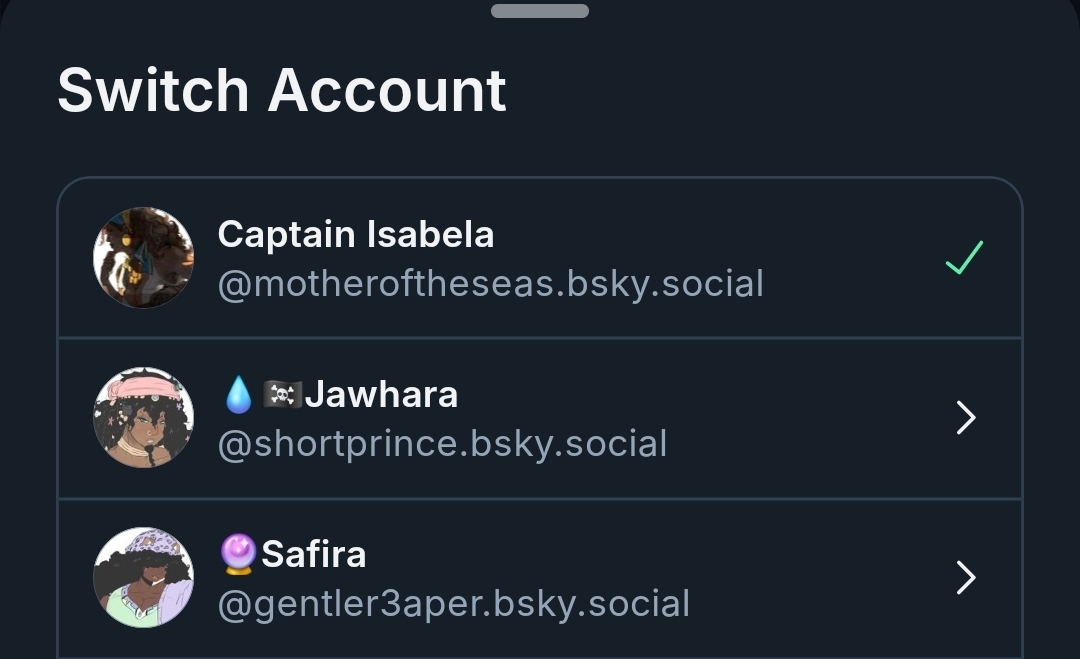Screen dimensions: 1080x659
Task: Click the pirate flag emoji beside Jawhara
Action: pos(281,395)
